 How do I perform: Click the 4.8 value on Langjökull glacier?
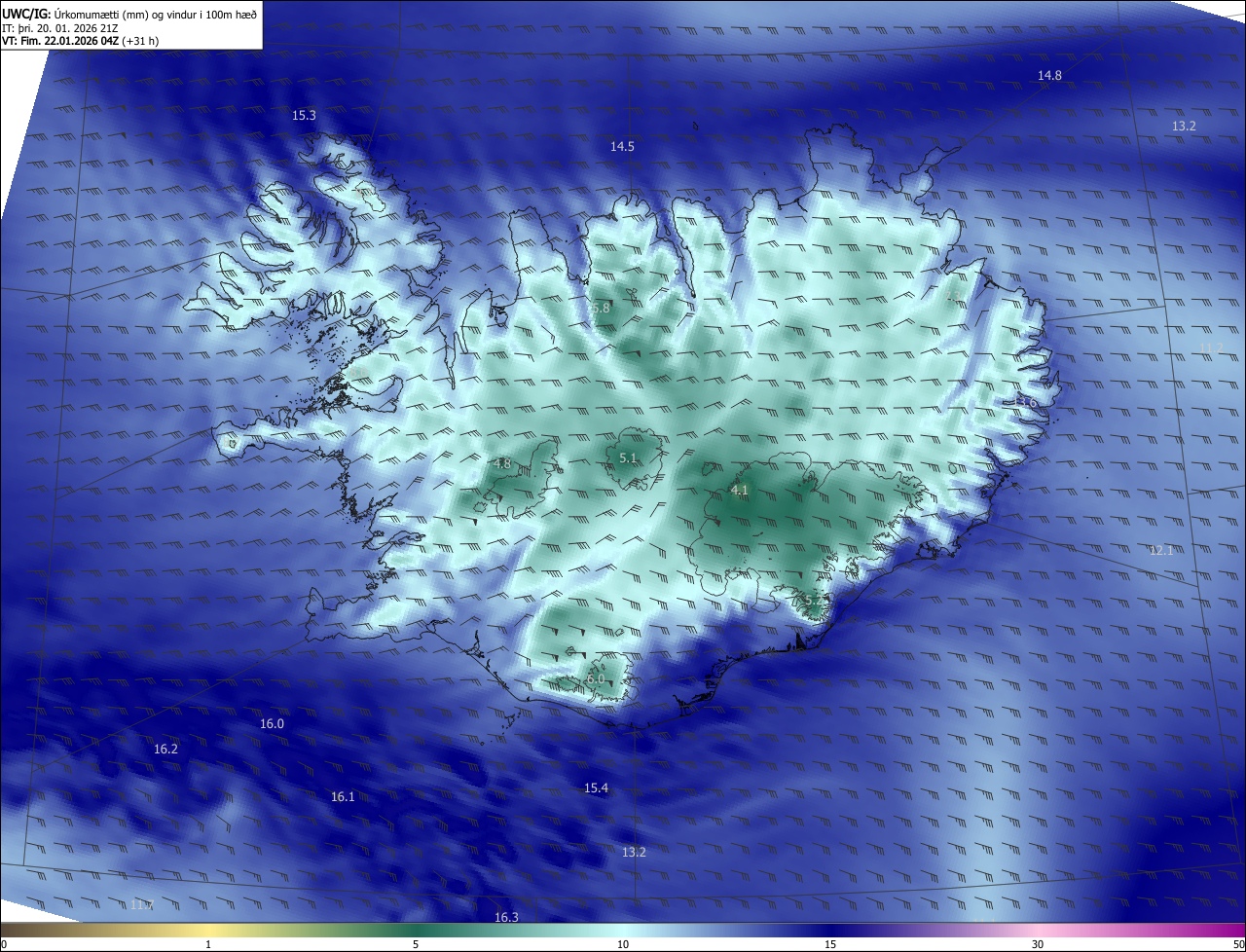coord(502,463)
